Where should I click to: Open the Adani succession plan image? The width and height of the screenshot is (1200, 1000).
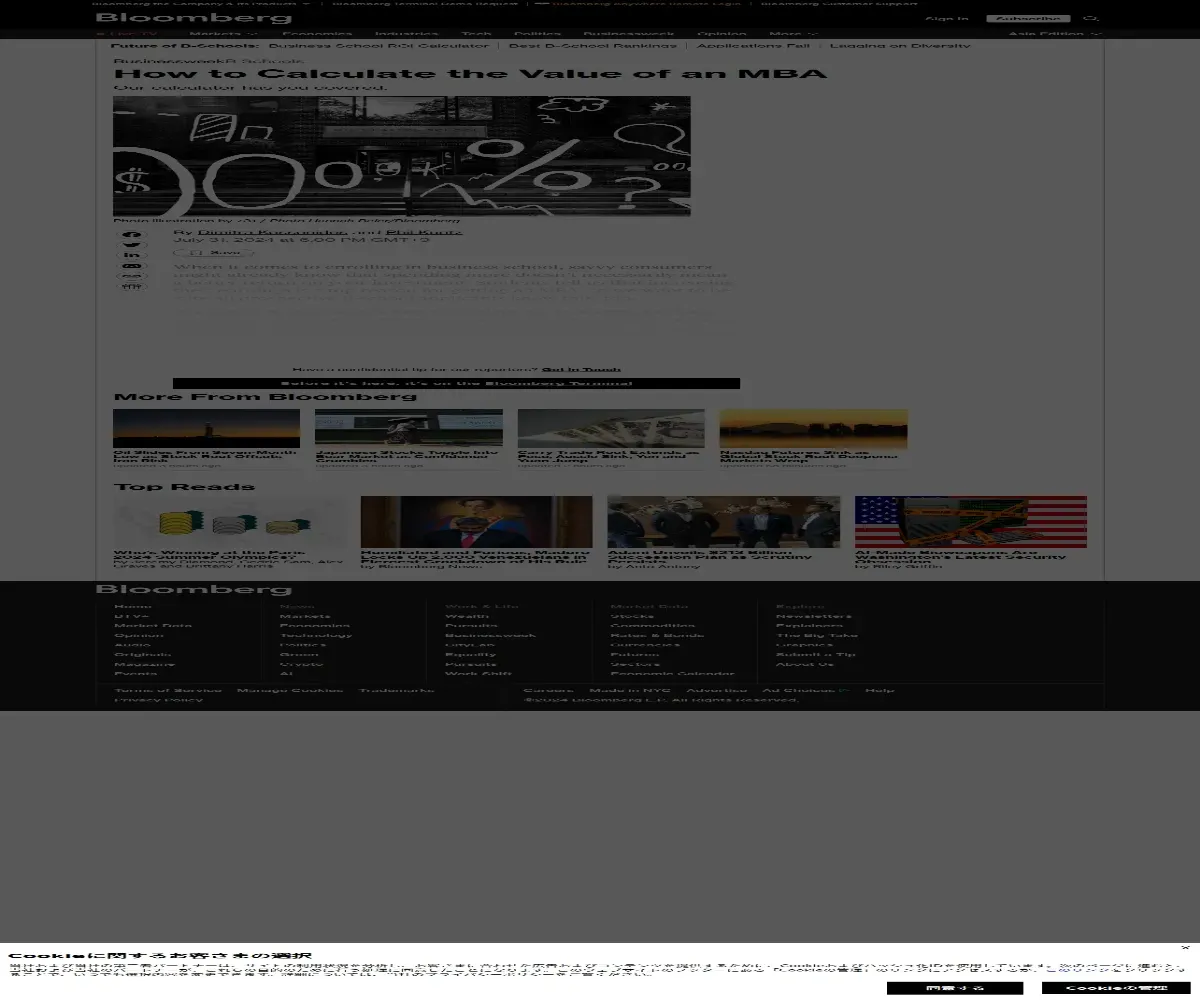[x=724, y=521]
